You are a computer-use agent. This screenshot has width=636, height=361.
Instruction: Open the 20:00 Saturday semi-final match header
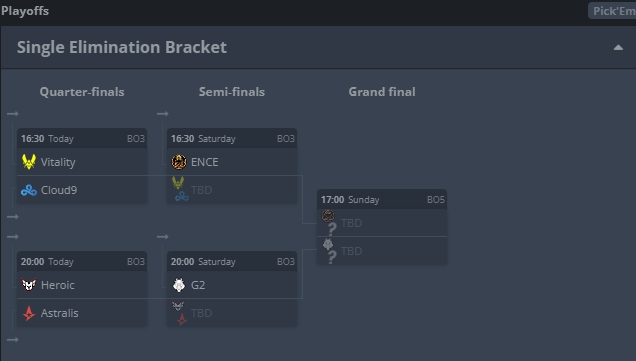pyautogui.click(x=232, y=262)
